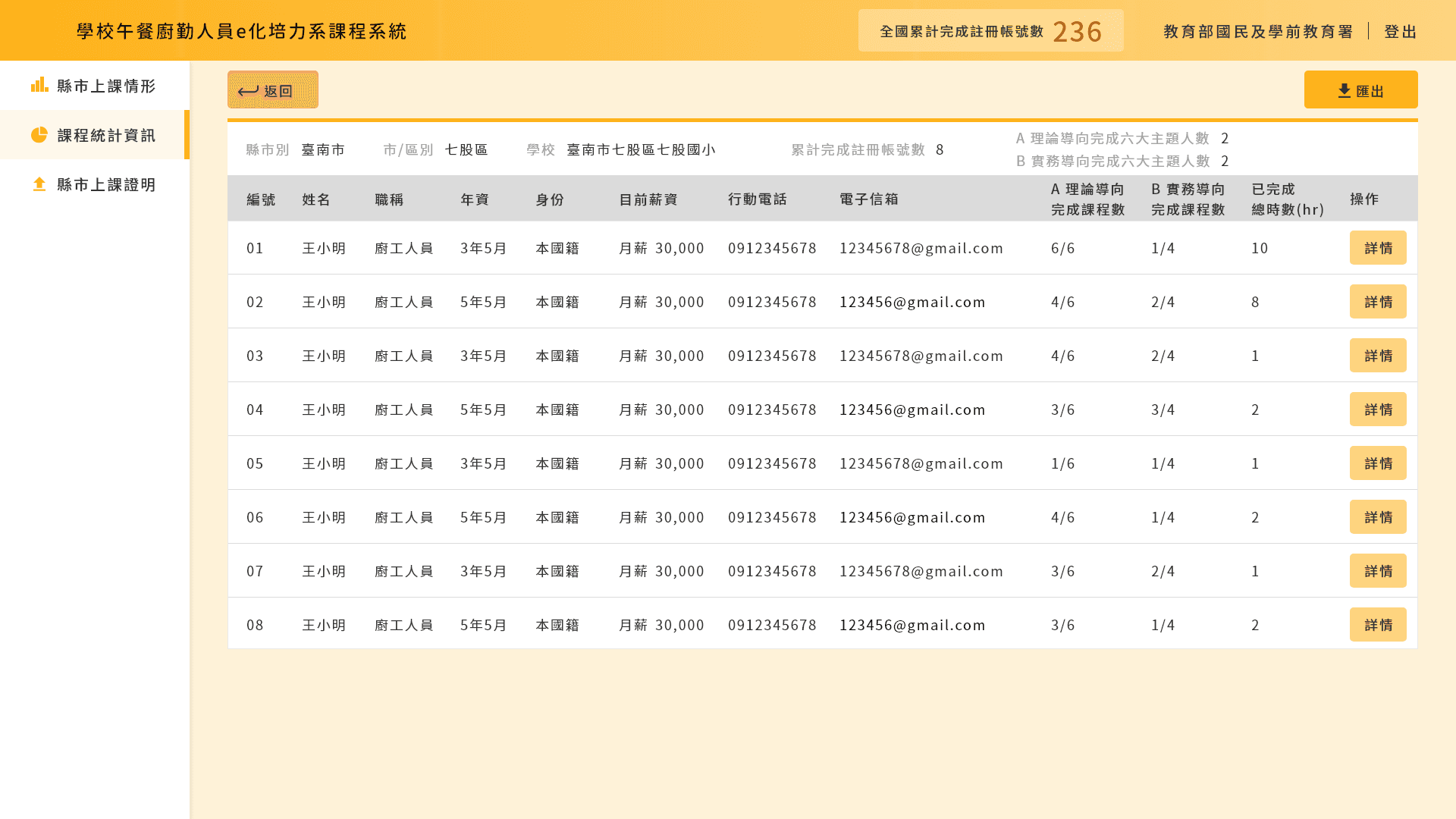Click 姓名 column header
This screenshot has width=1456, height=819.
click(316, 199)
